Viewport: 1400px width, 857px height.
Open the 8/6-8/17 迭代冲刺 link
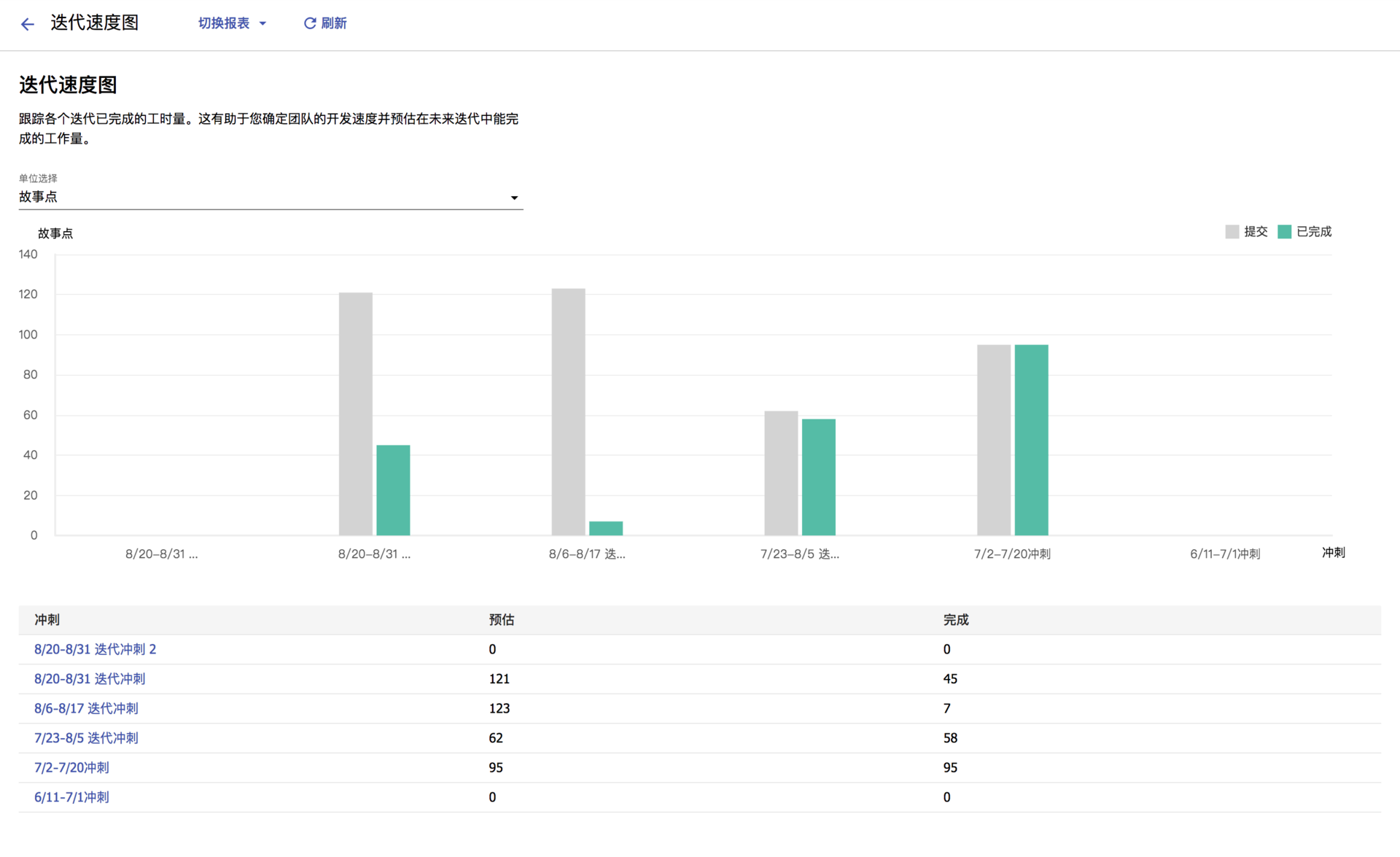pyautogui.click(x=86, y=708)
